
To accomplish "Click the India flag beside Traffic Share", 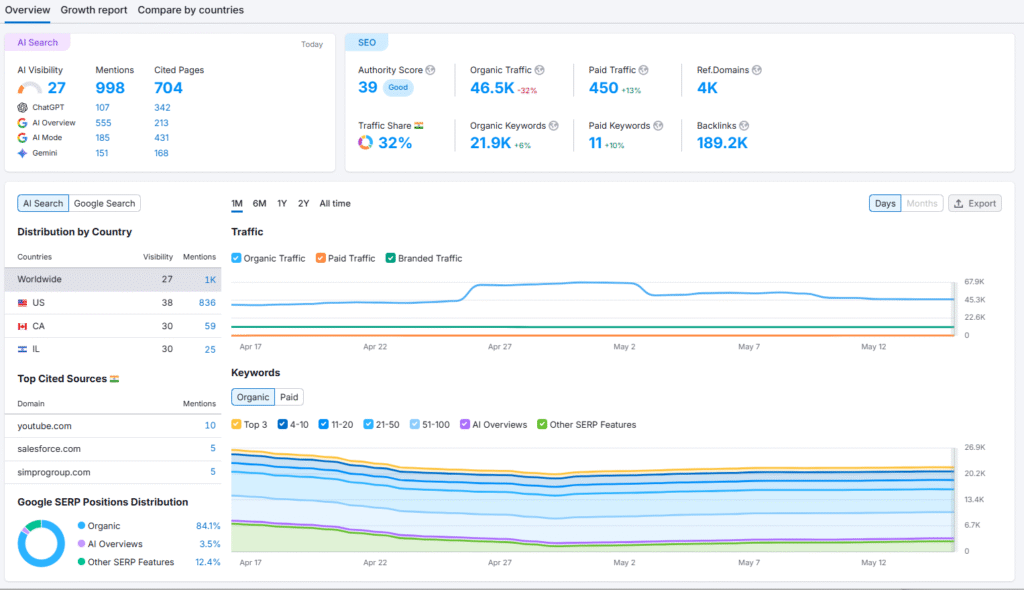I will [419, 125].
